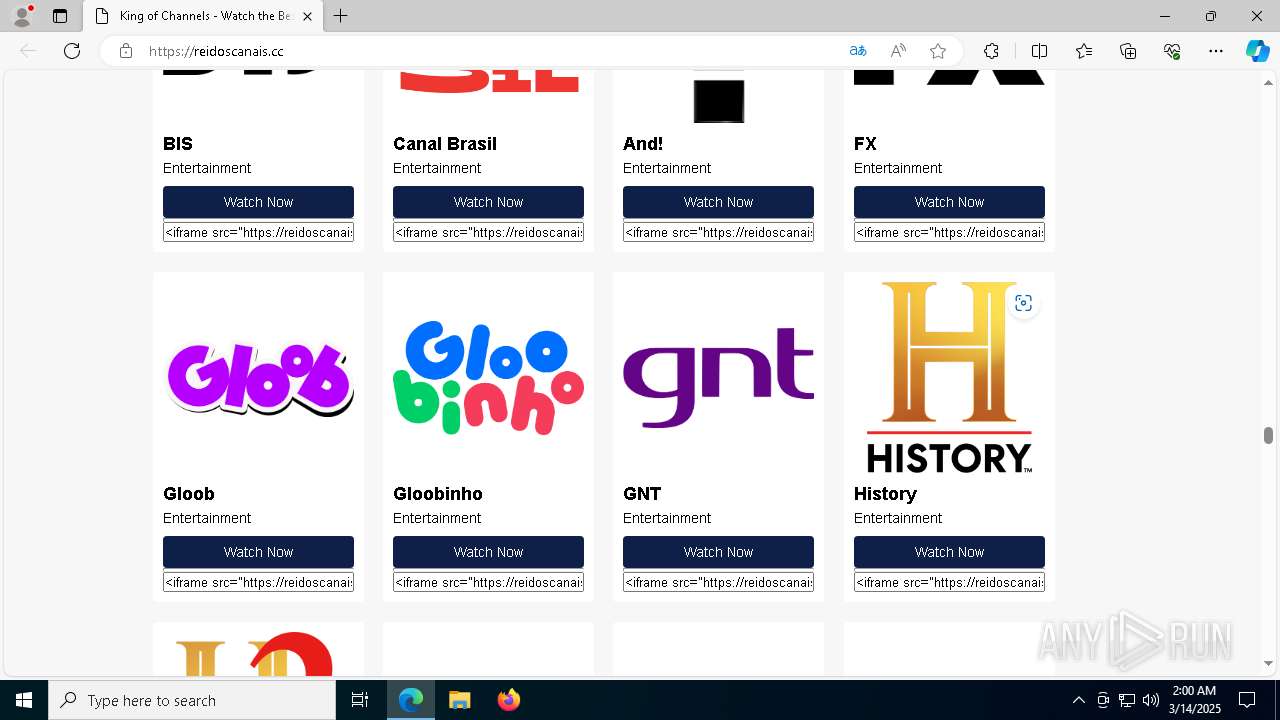Click the History channel logo

click(x=949, y=378)
